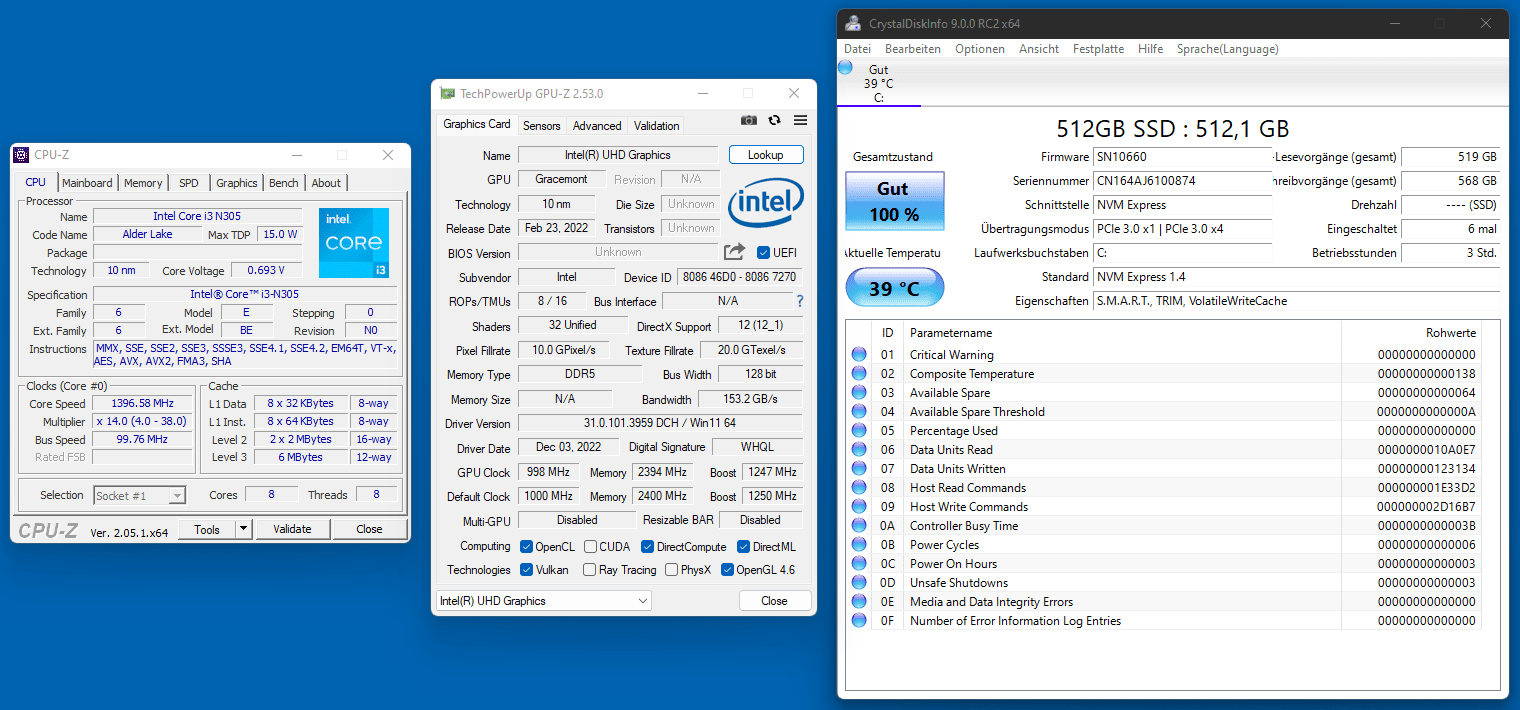Image resolution: width=1520 pixels, height=710 pixels.
Task: Open the Datei menu
Action: tap(857, 49)
